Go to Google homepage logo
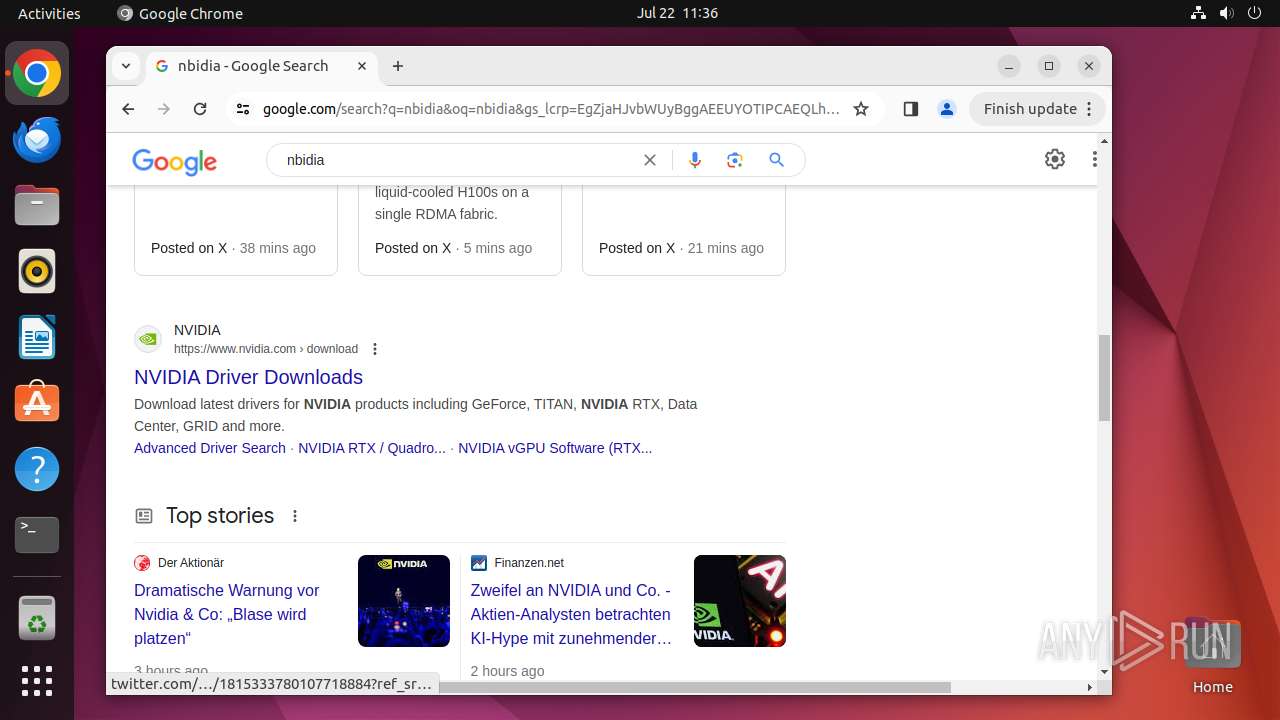Screen dimensions: 1280x720 click(174, 161)
